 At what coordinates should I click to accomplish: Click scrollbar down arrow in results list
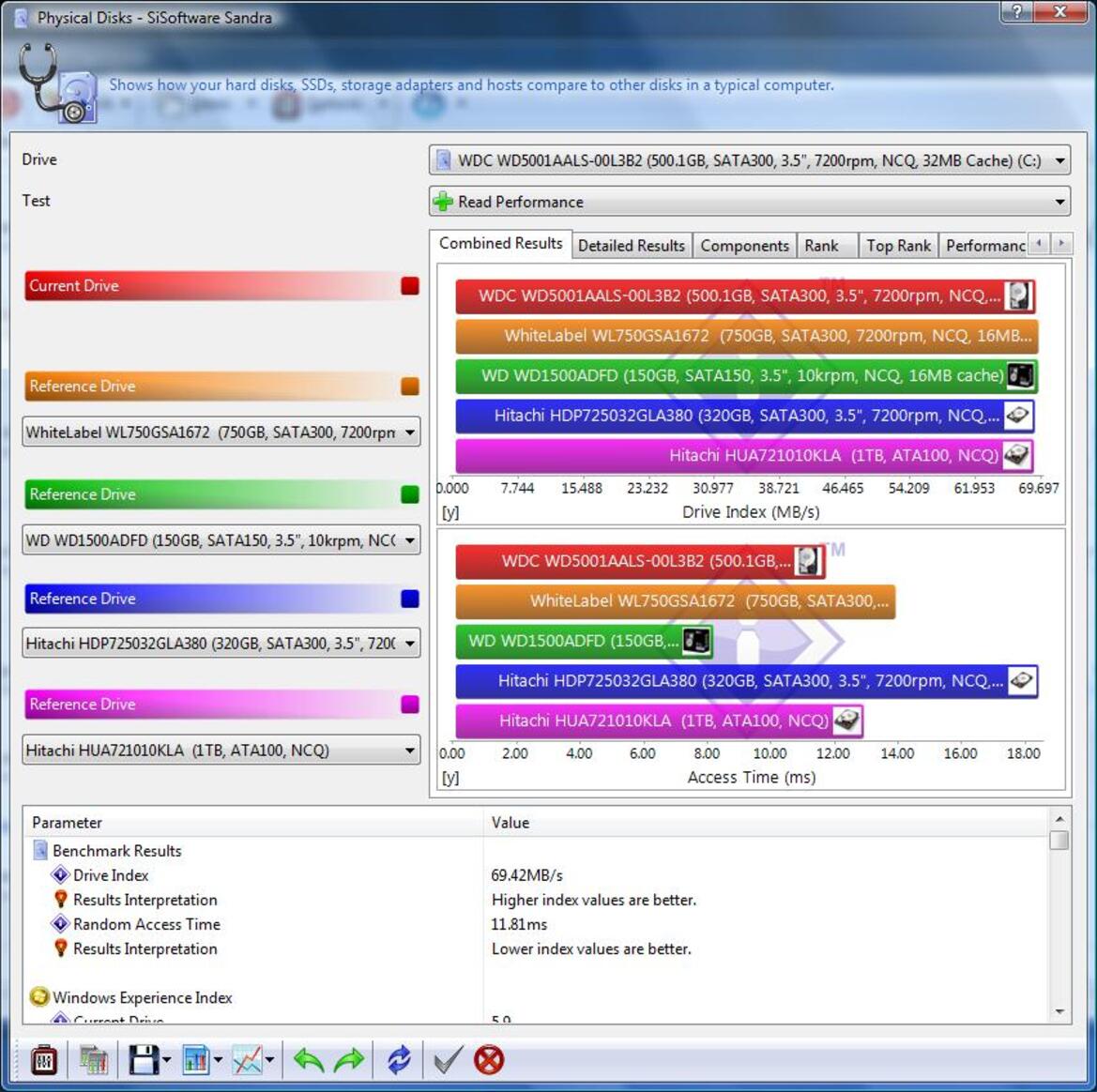click(x=1059, y=1011)
